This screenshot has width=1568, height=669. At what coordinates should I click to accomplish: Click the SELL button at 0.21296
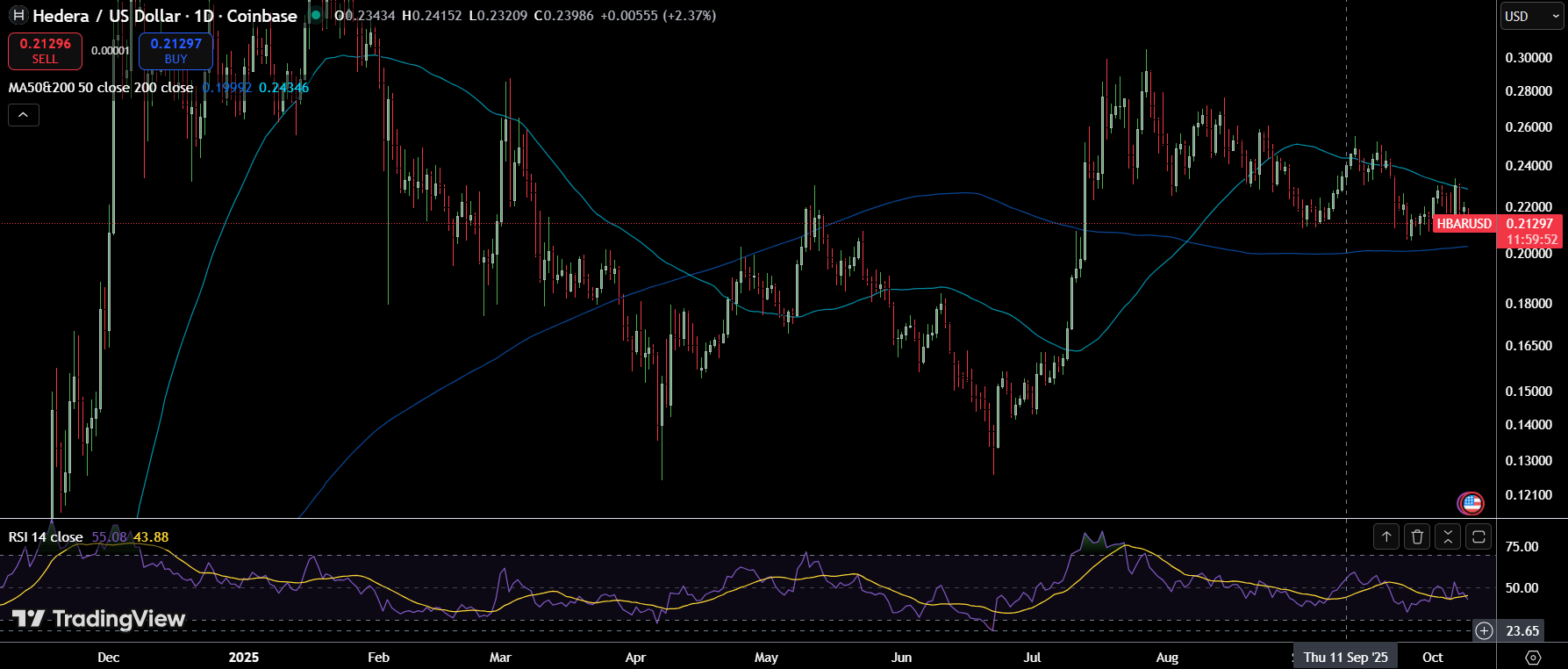tap(45, 51)
